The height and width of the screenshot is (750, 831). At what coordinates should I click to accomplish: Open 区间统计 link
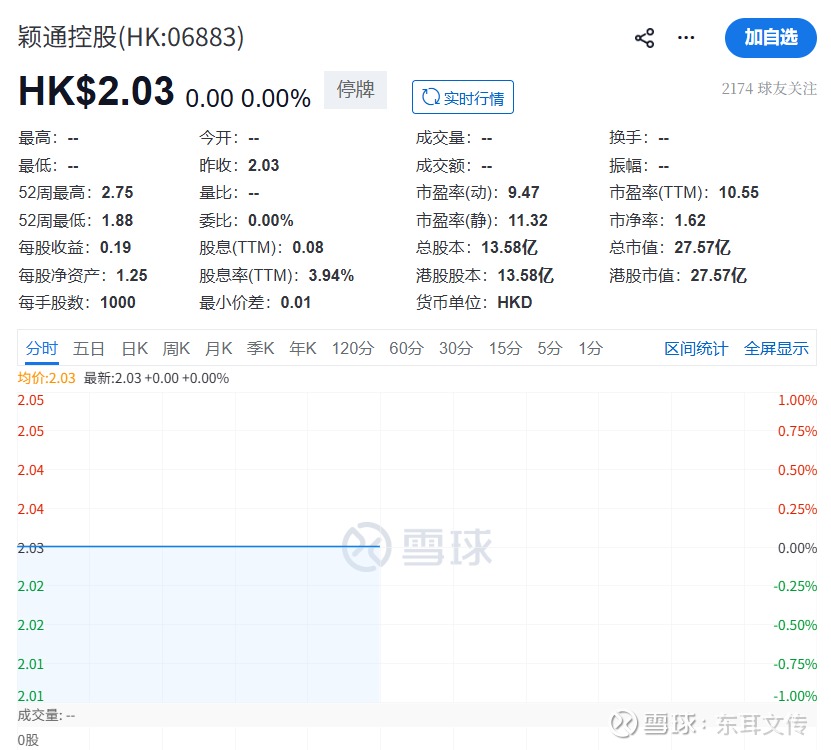696,348
